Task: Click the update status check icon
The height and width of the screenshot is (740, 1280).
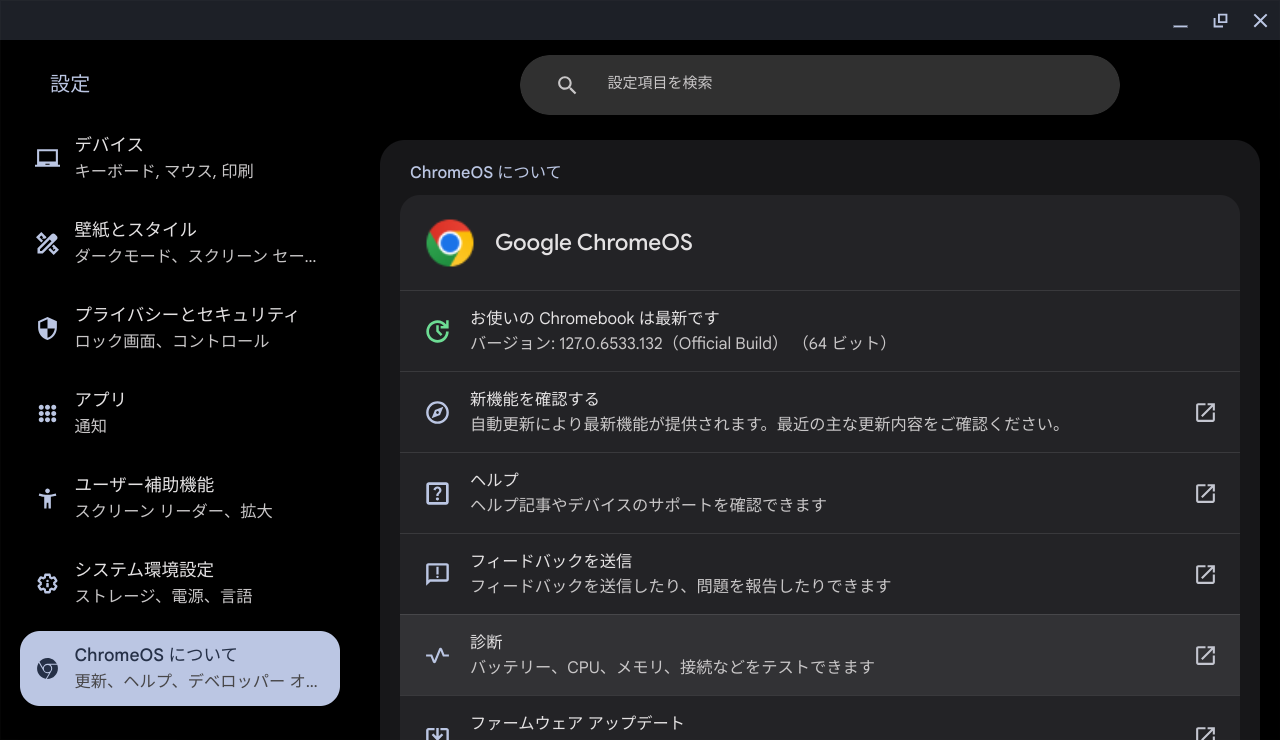Action: coord(437,330)
